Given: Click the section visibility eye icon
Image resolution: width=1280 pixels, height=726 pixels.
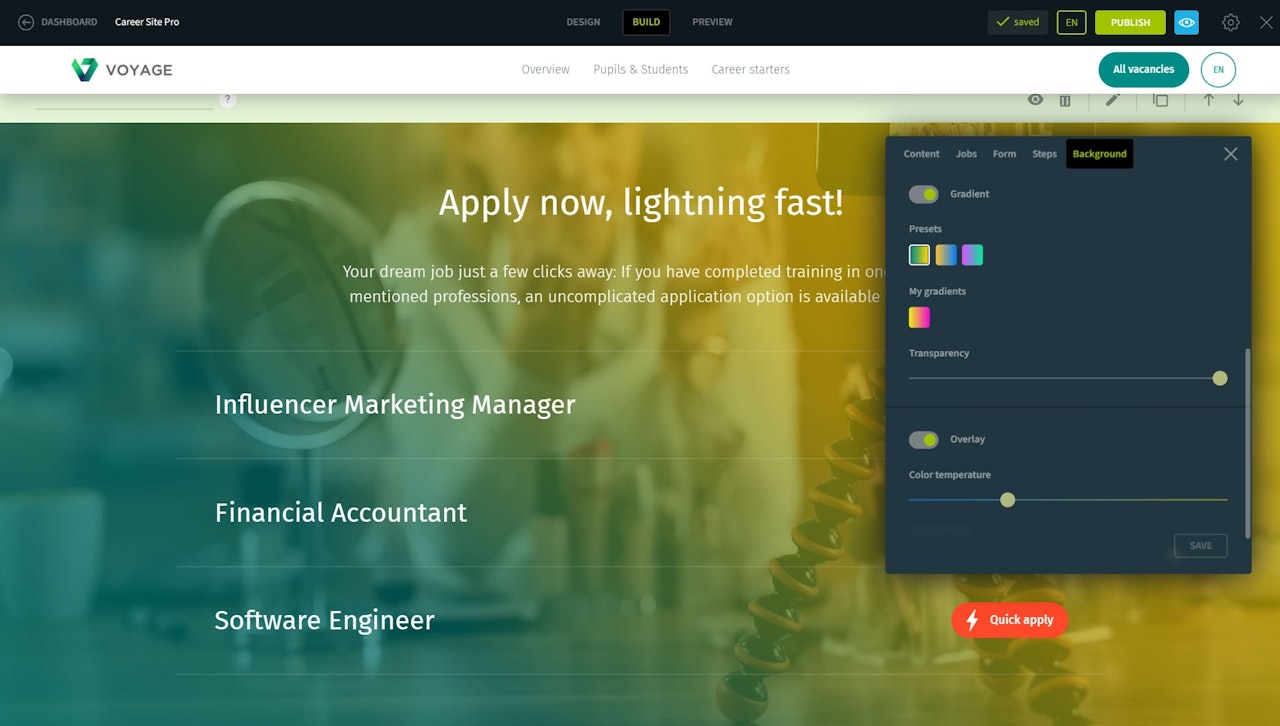Looking at the screenshot, I should pos(1035,100).
